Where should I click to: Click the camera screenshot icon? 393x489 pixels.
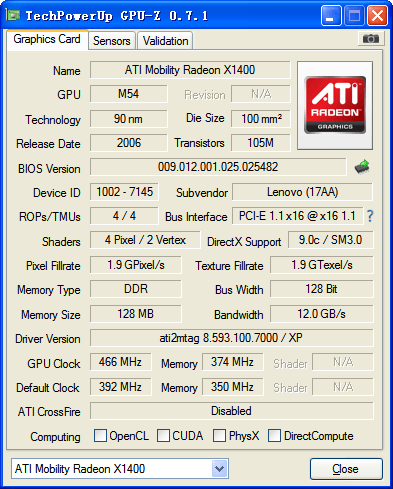point(371,39)
